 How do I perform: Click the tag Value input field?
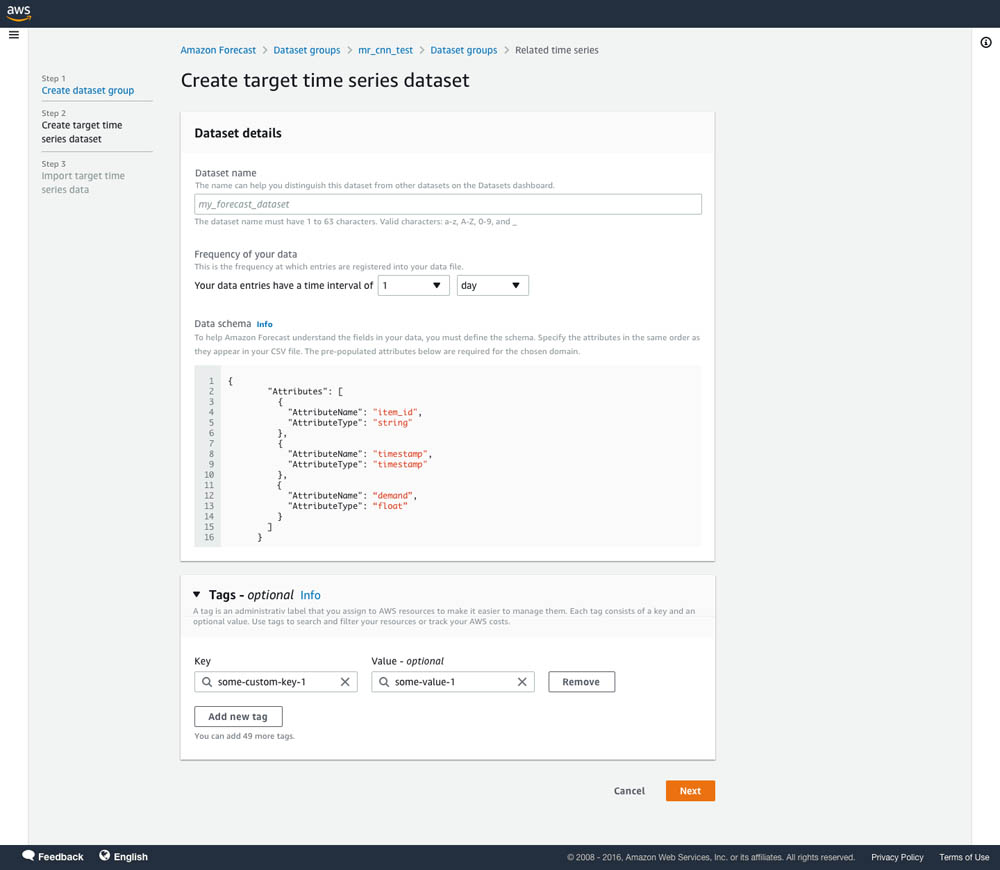453,682
